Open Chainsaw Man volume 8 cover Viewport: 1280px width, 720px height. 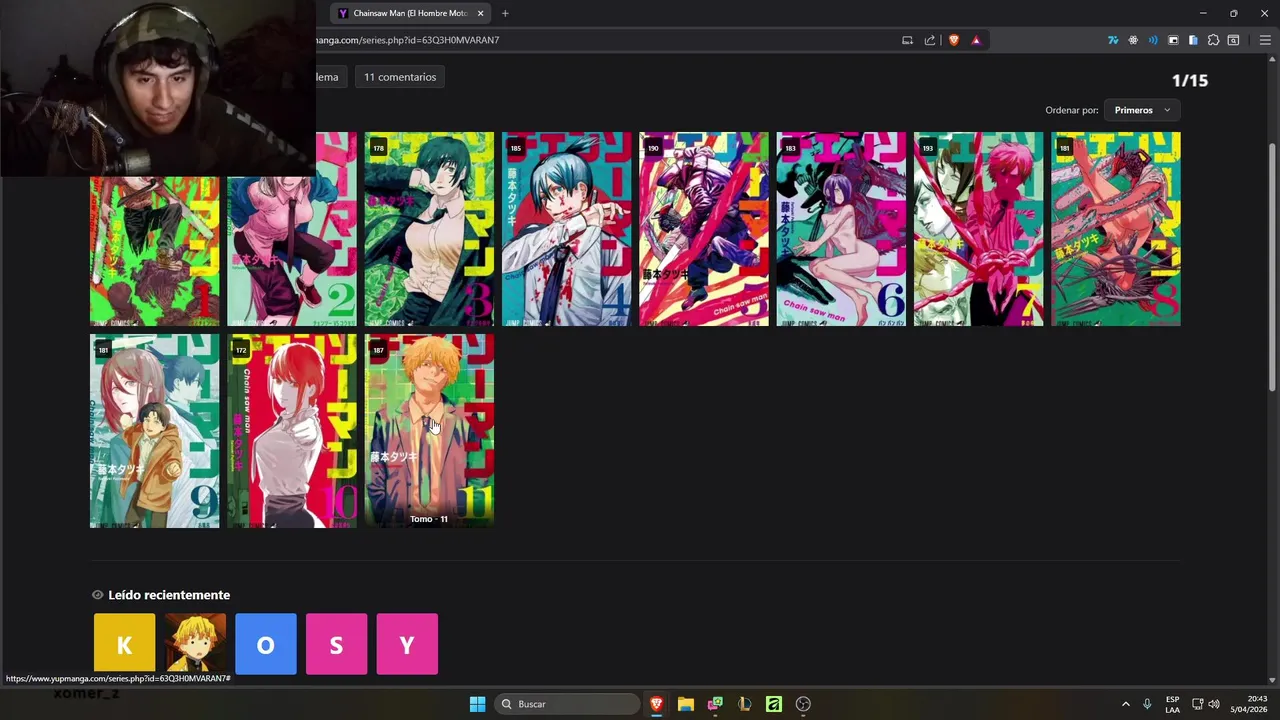coord(1116,229)
